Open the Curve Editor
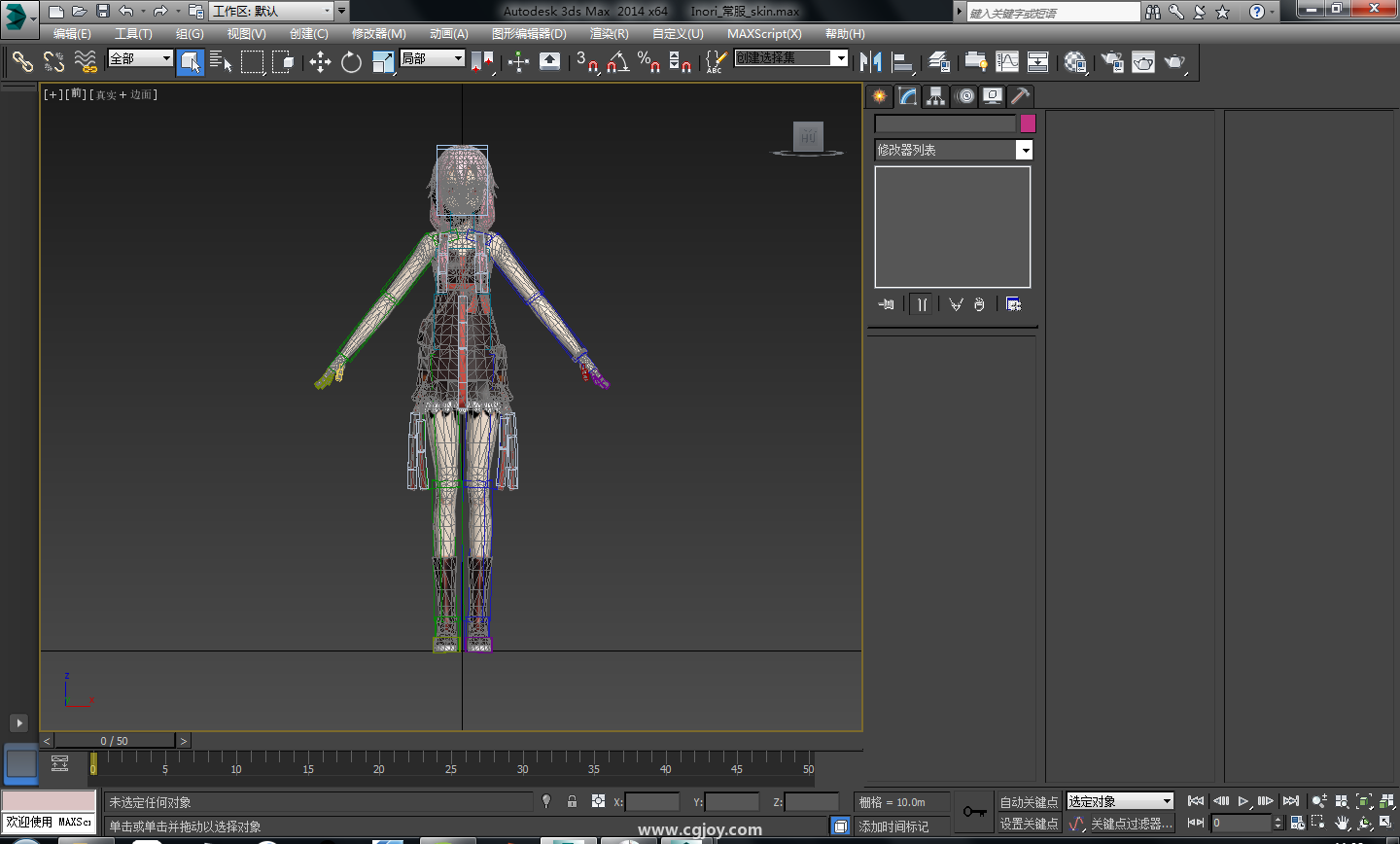 point(1007,62)
